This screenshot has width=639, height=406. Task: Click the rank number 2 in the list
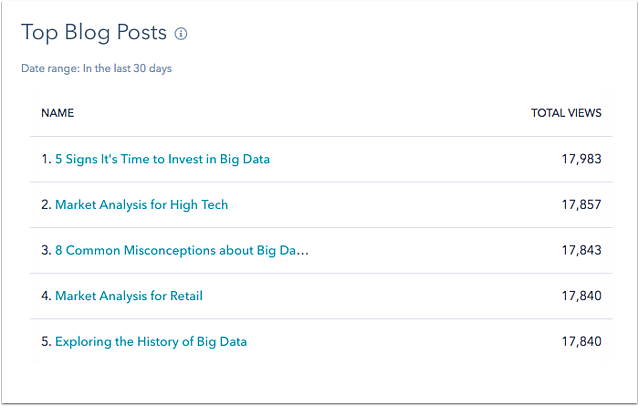46,205
